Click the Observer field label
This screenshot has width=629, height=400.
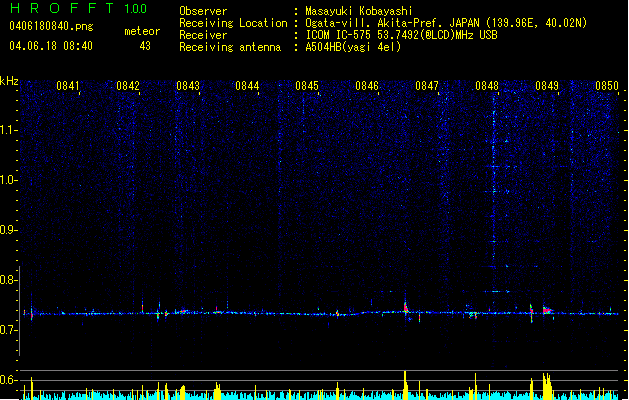(x=203, y=11)
